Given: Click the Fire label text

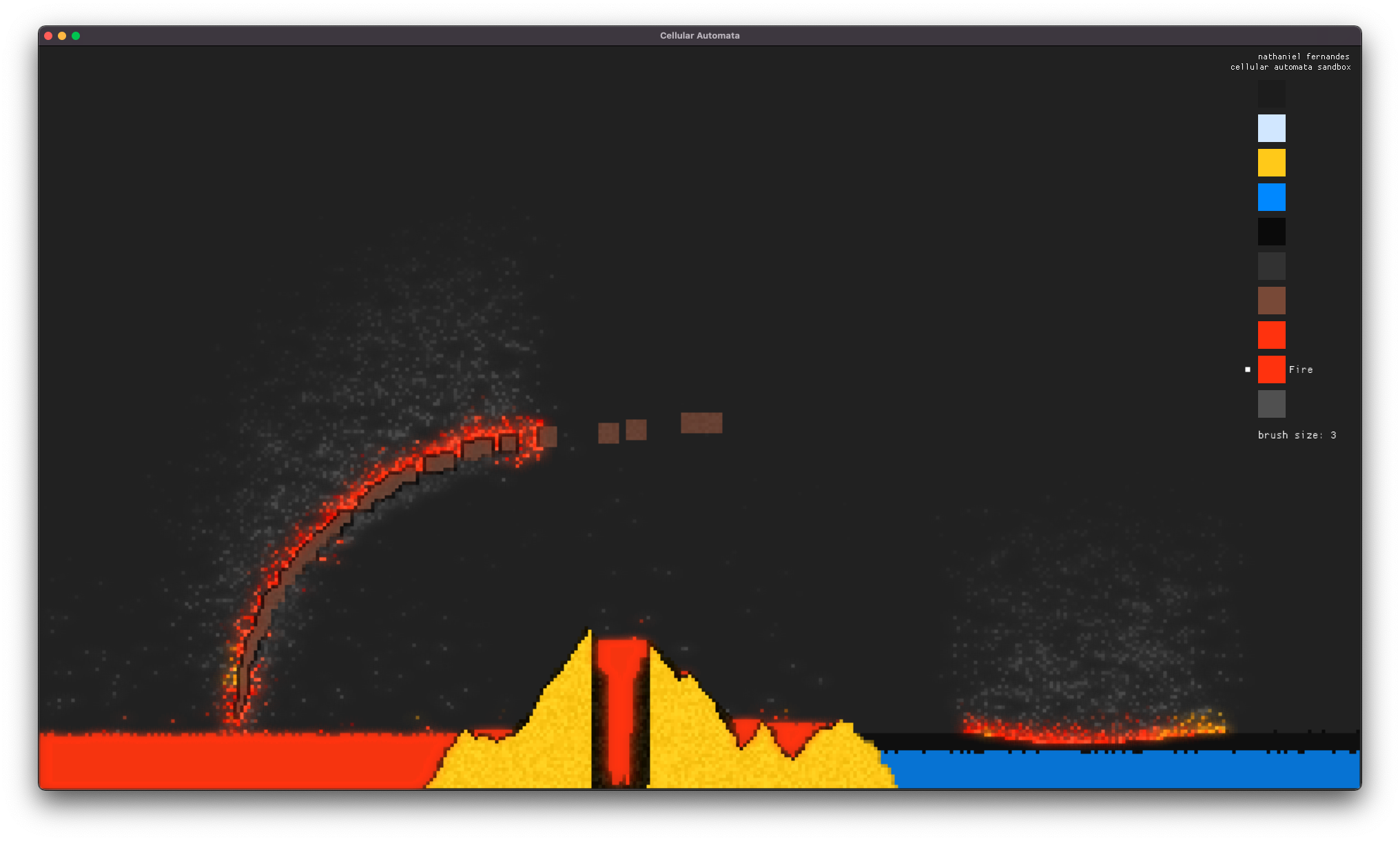Looking at the screenshot, I should pyautogui.click(x=1301, y=369).
